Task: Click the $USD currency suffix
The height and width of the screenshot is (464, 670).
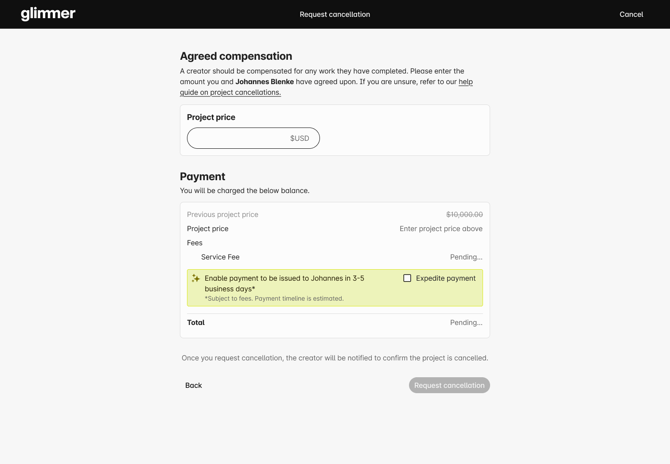Action: click(299, 138)
